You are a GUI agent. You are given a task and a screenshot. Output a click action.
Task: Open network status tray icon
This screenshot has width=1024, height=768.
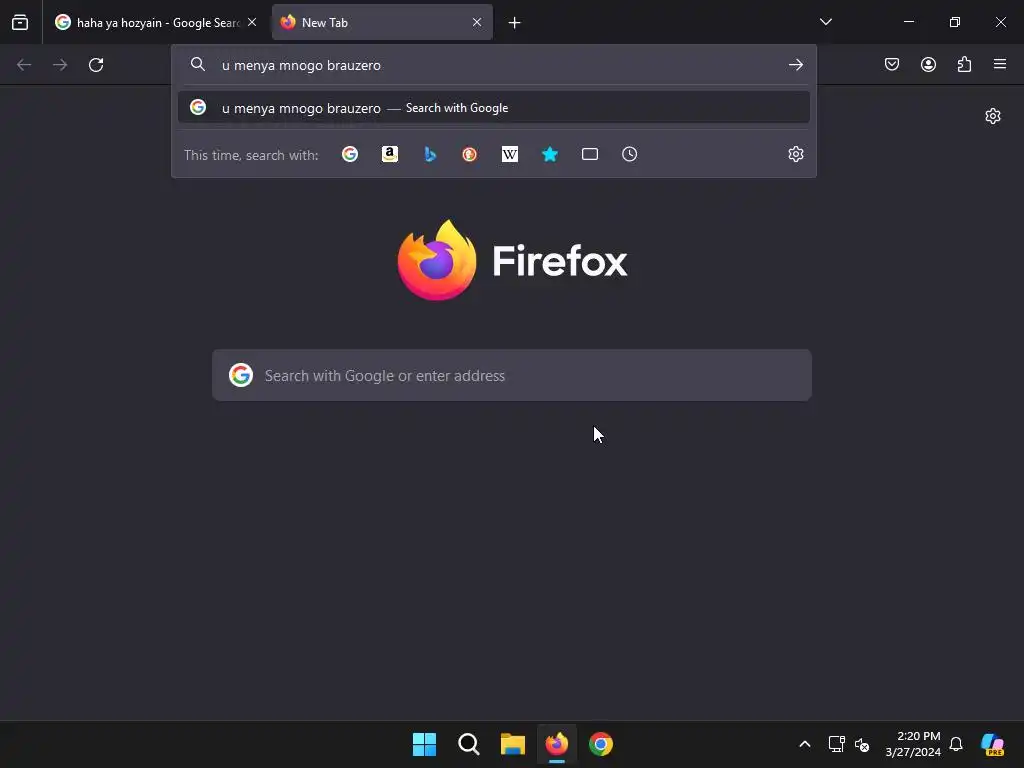click(837, 744)
